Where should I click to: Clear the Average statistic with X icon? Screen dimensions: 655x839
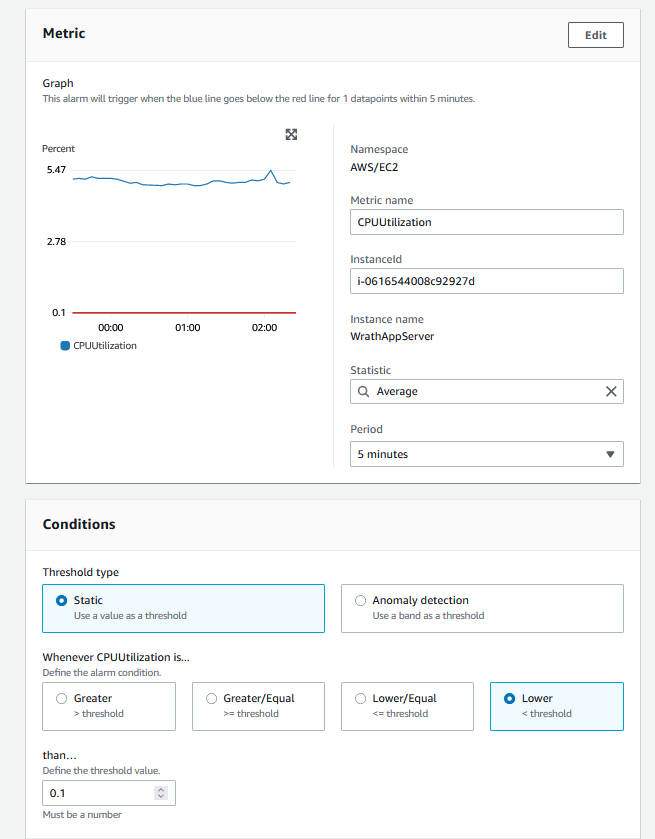(x=611, y=391)
